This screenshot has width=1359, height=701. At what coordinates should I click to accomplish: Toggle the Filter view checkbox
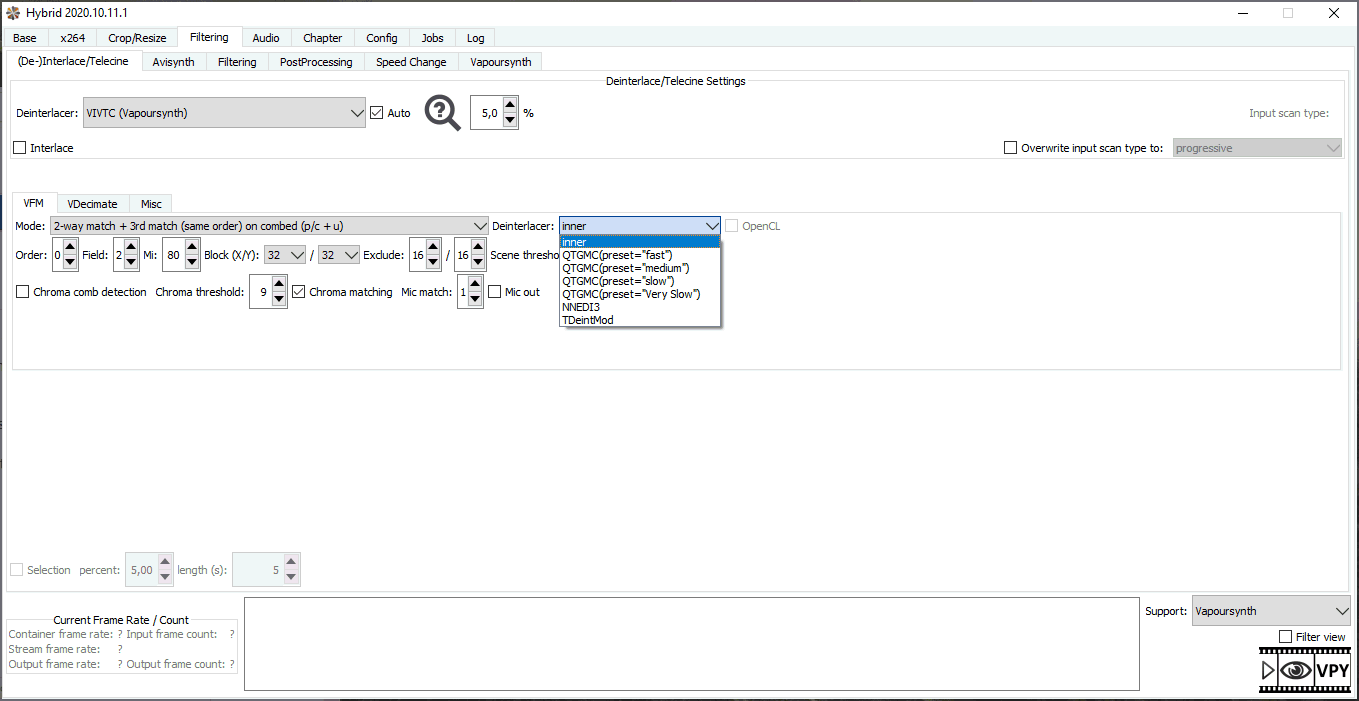(1285, 637)
